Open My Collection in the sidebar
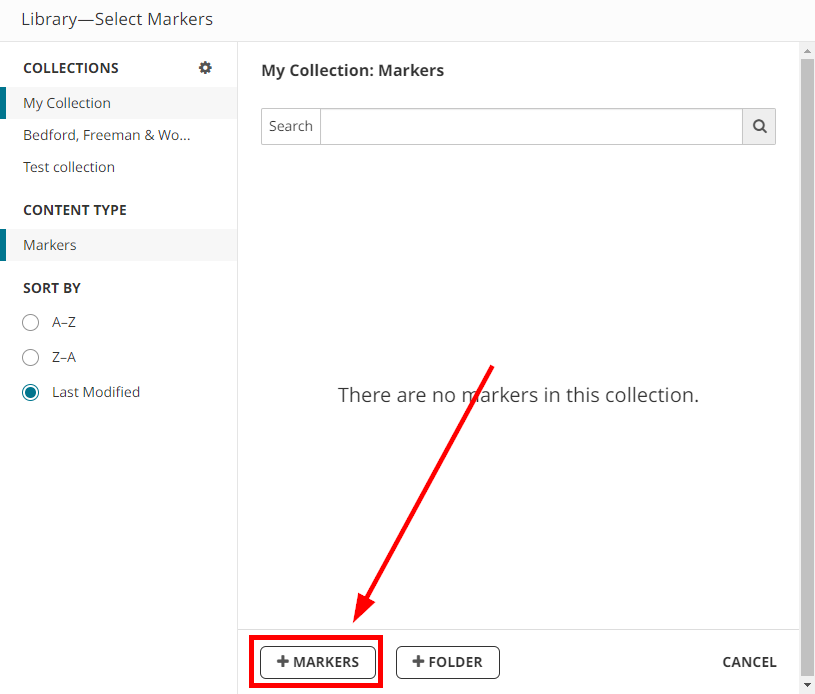 (x=67, y=103)
